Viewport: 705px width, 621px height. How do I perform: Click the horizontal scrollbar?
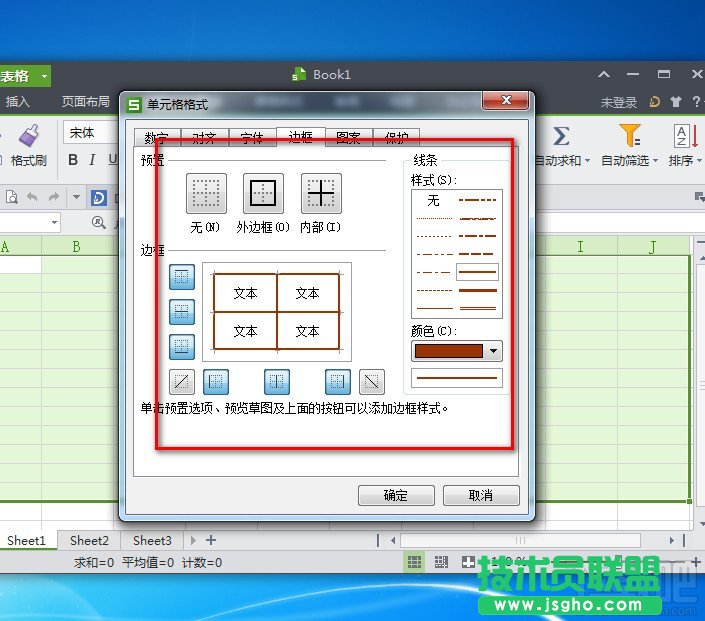coord(520,540)
